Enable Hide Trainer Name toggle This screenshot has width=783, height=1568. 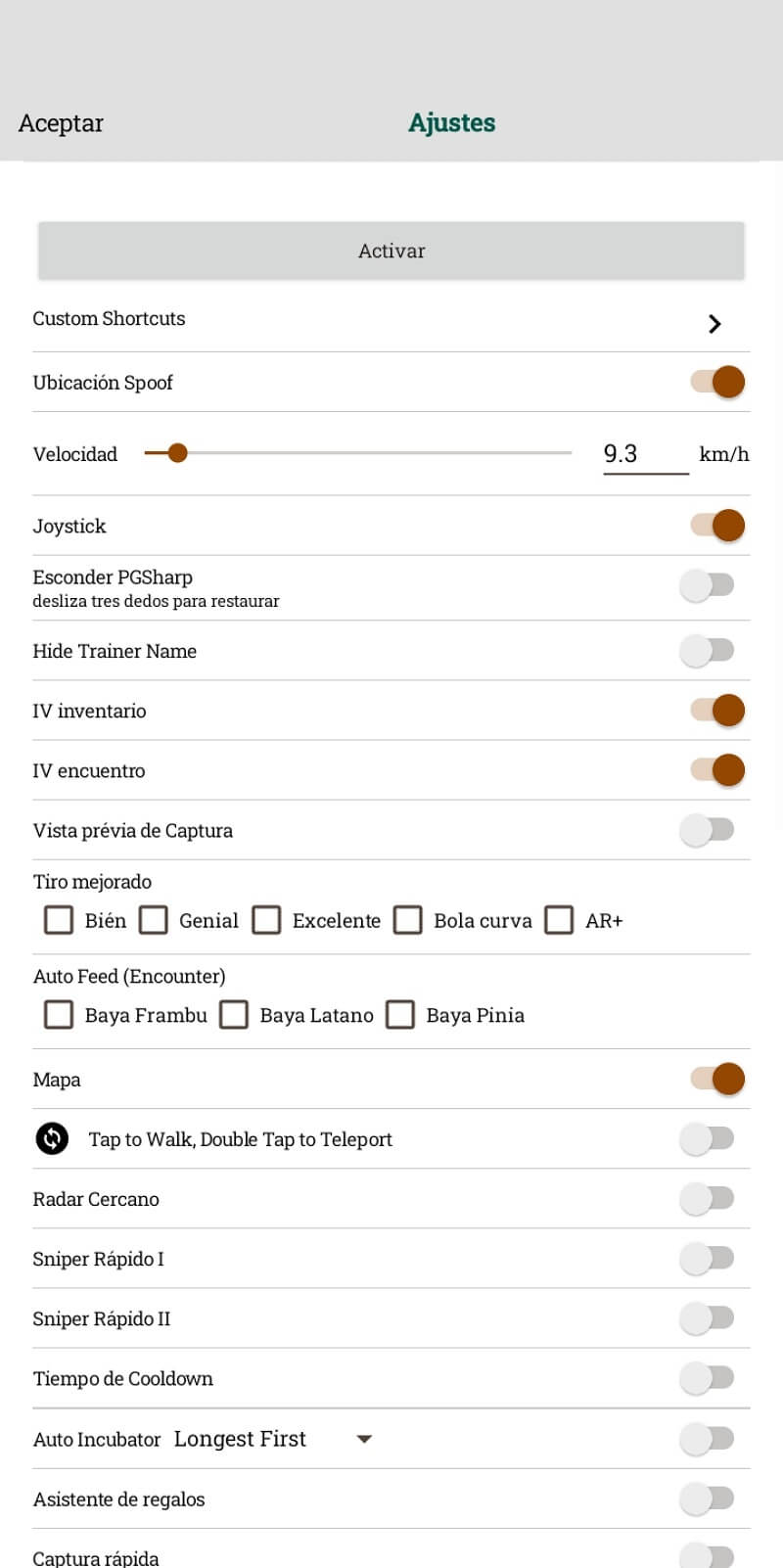[707, 650]
